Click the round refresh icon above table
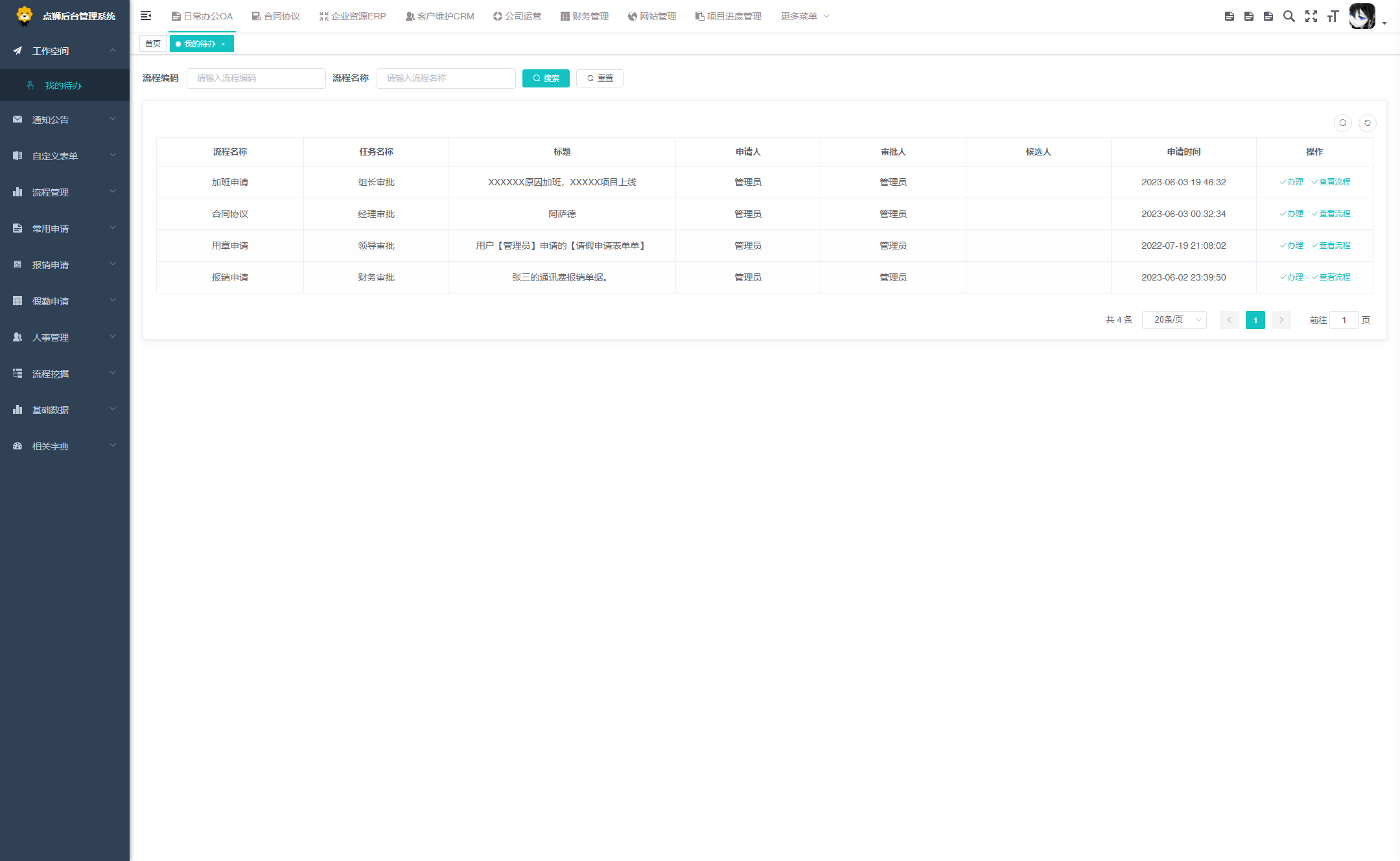The image size is (1400, 861). pyautogui.click(x=1367, y=123)
